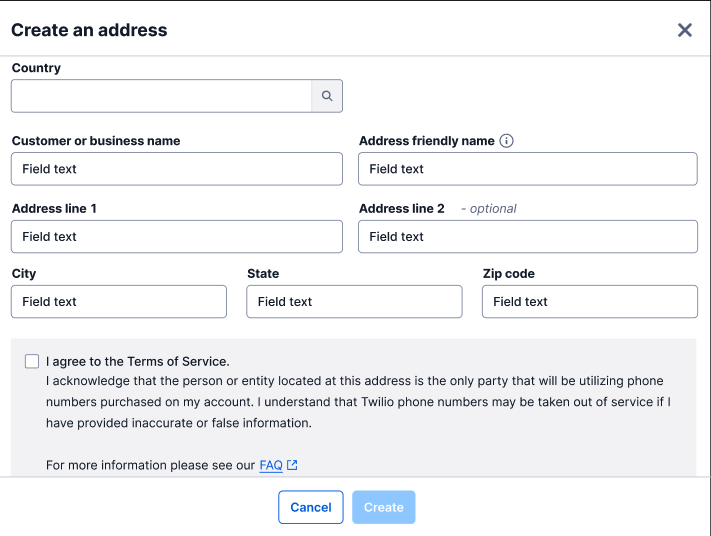
Task: Focus the City text field
Action: pyautogui.click(x=119, y=302)
